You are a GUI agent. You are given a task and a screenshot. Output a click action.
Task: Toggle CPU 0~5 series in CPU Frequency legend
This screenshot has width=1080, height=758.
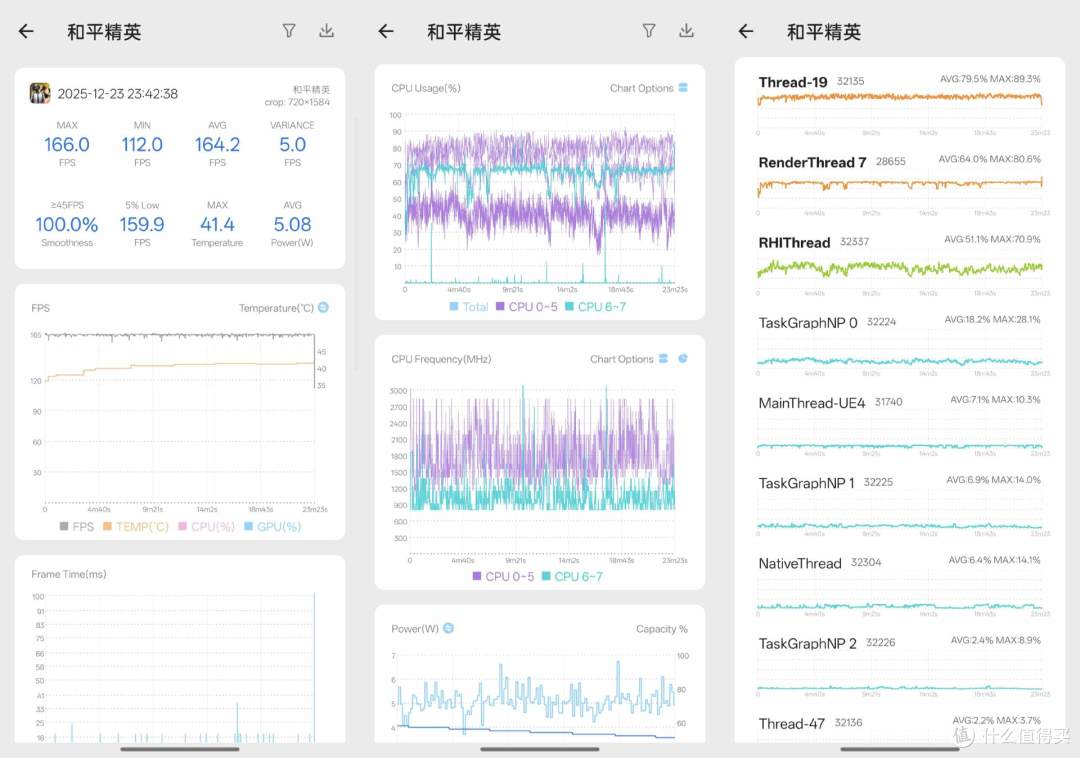(x=503, y=576)
